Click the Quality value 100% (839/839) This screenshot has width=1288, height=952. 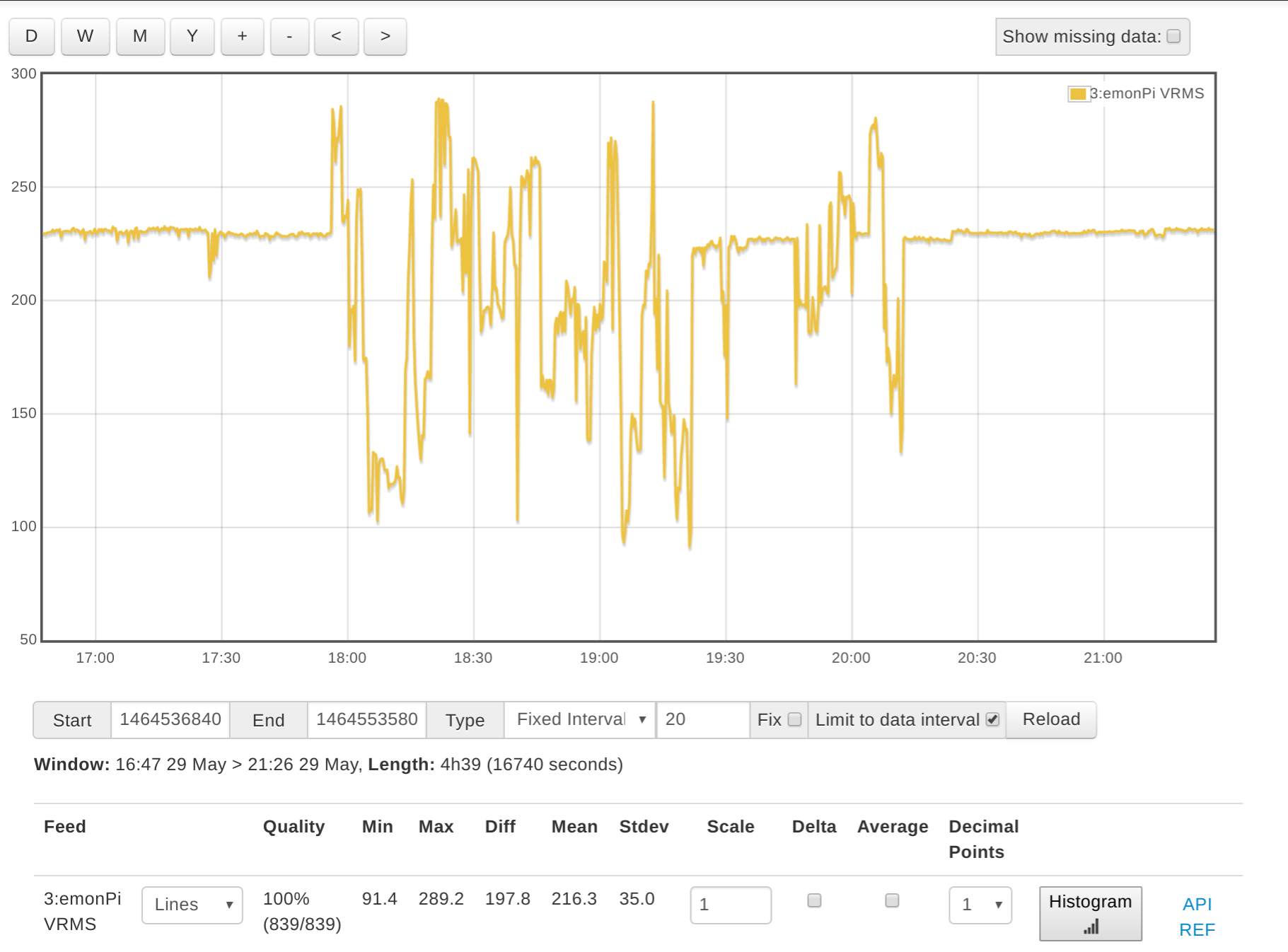(x=302, y=912)
